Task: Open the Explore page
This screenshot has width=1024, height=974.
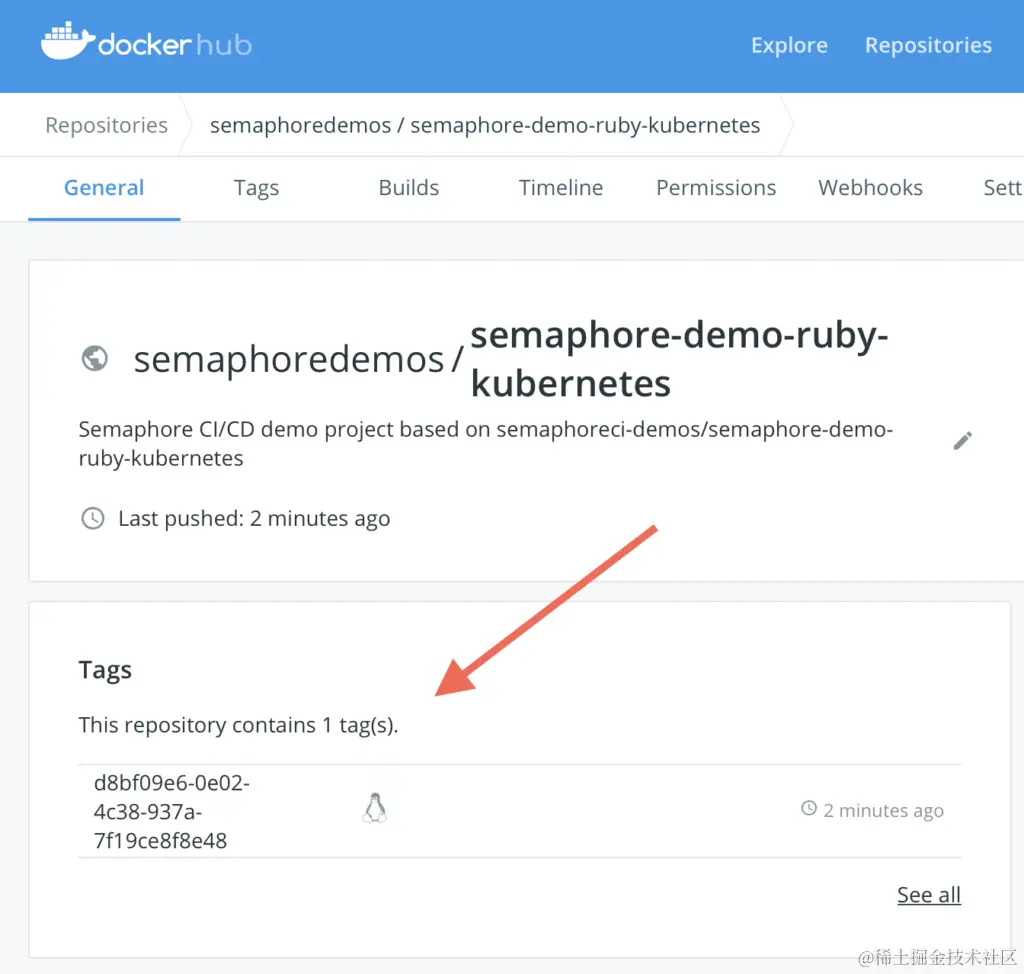Action: [x=789, y=45]
